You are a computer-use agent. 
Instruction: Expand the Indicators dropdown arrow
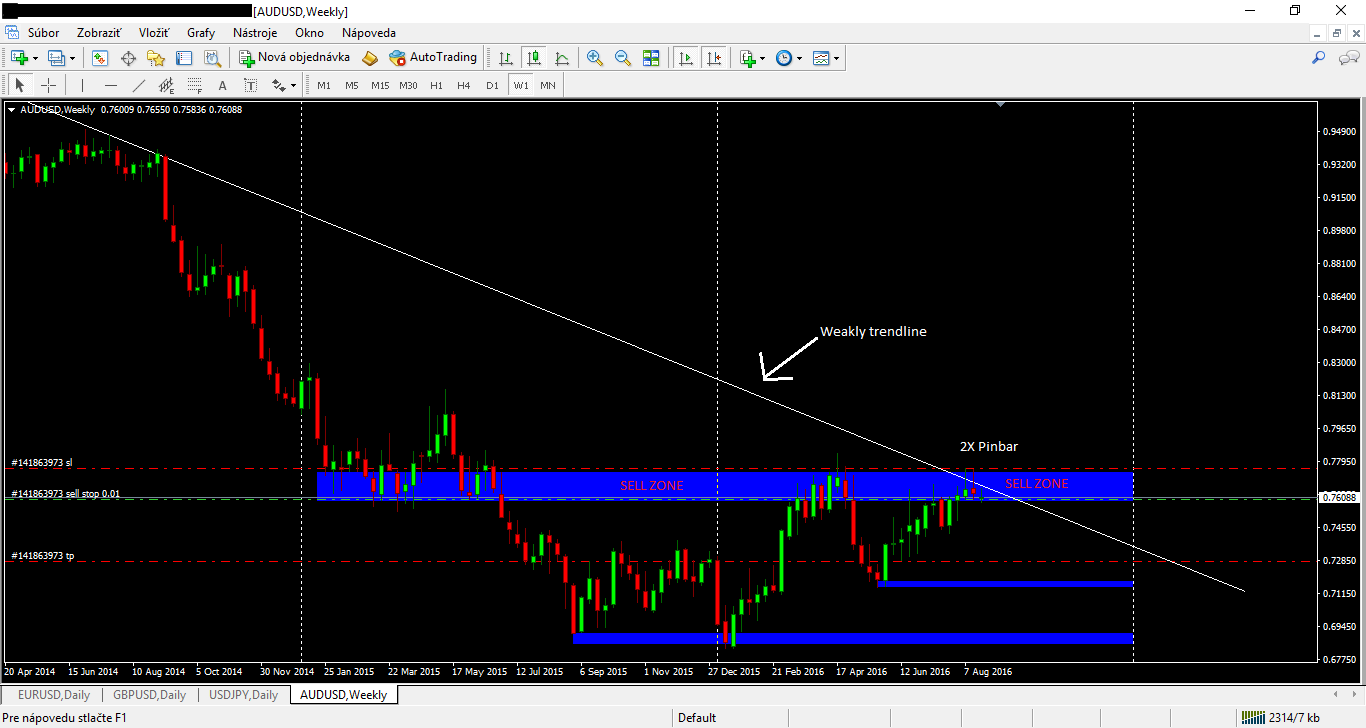[763, 58]
